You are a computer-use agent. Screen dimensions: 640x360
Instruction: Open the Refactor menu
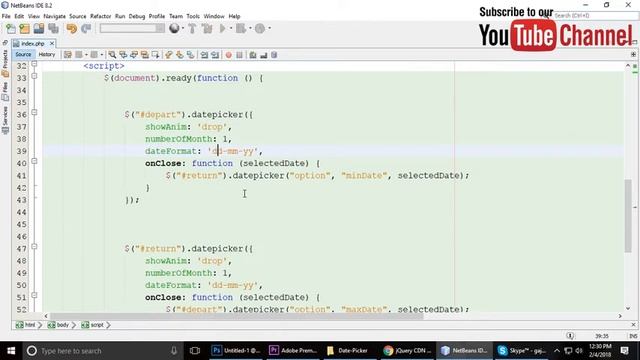[x=100, y=16]
